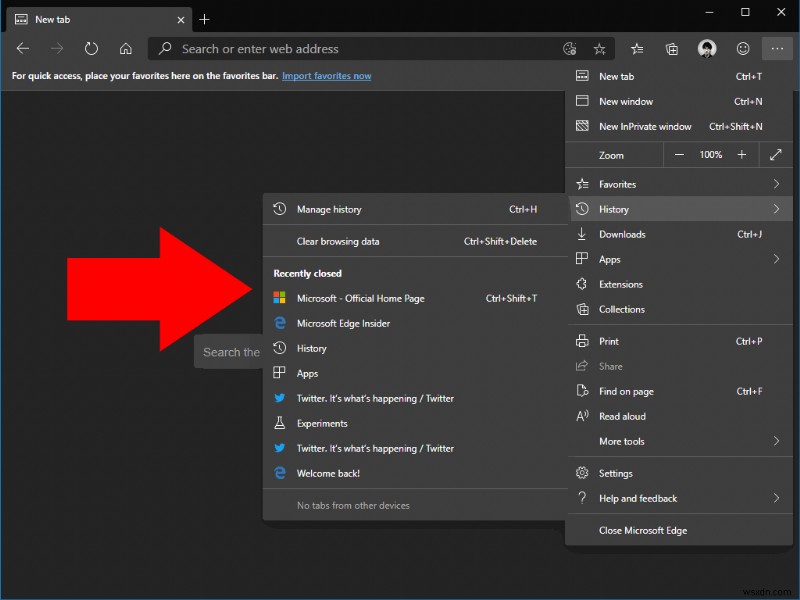Open the Favorites list toolbar icon

point(636,48)
